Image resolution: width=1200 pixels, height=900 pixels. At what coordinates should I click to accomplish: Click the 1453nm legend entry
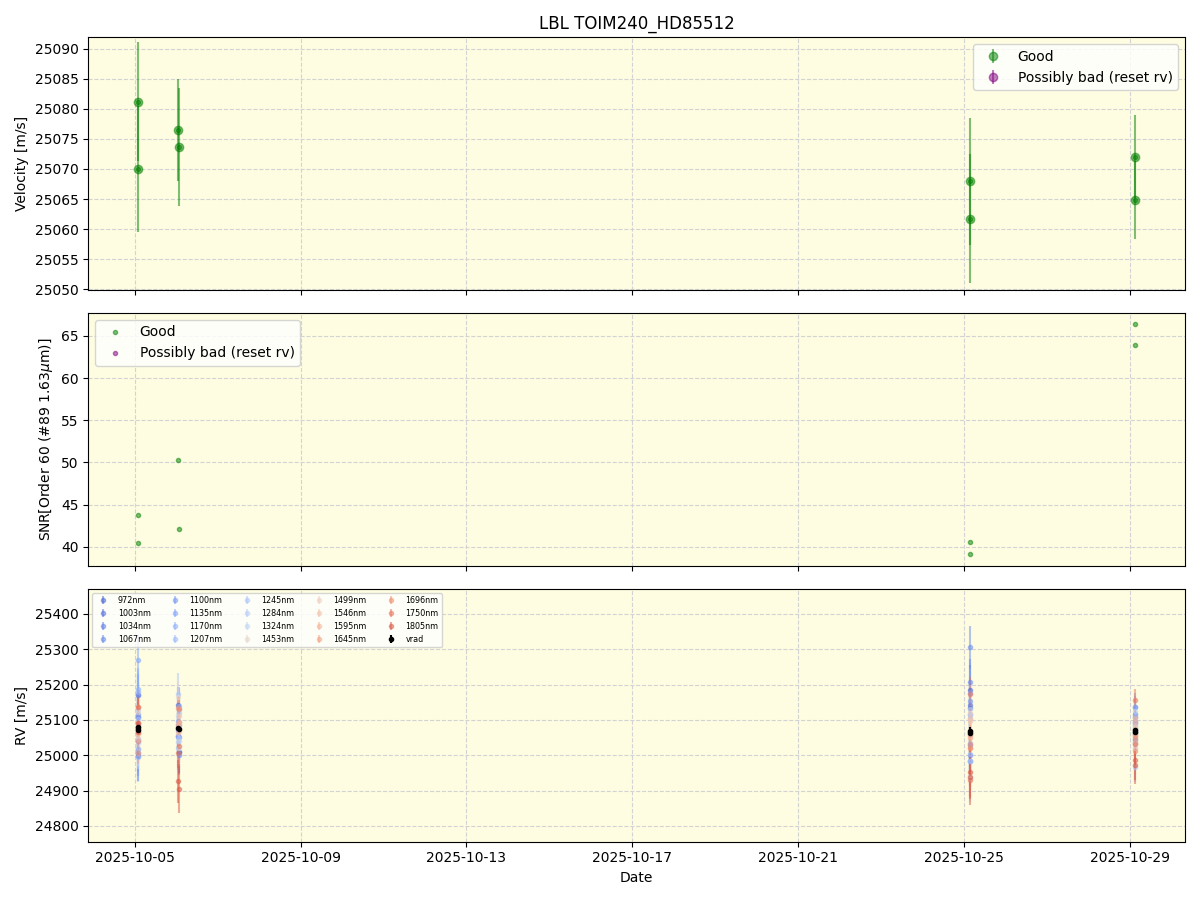click(268, 639)
